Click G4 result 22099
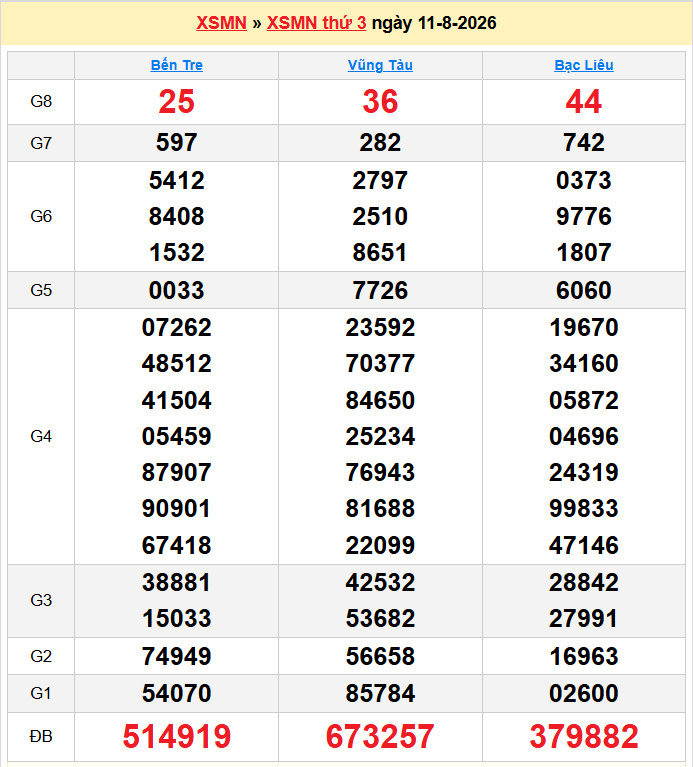The height and width of the screenshot is (767, 693). pyautogui.click(x=380, y=545)
